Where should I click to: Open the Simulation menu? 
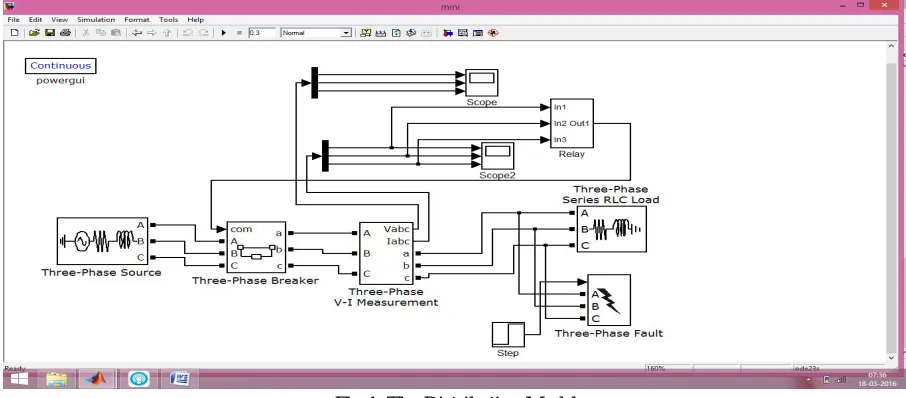coord(96,20)
